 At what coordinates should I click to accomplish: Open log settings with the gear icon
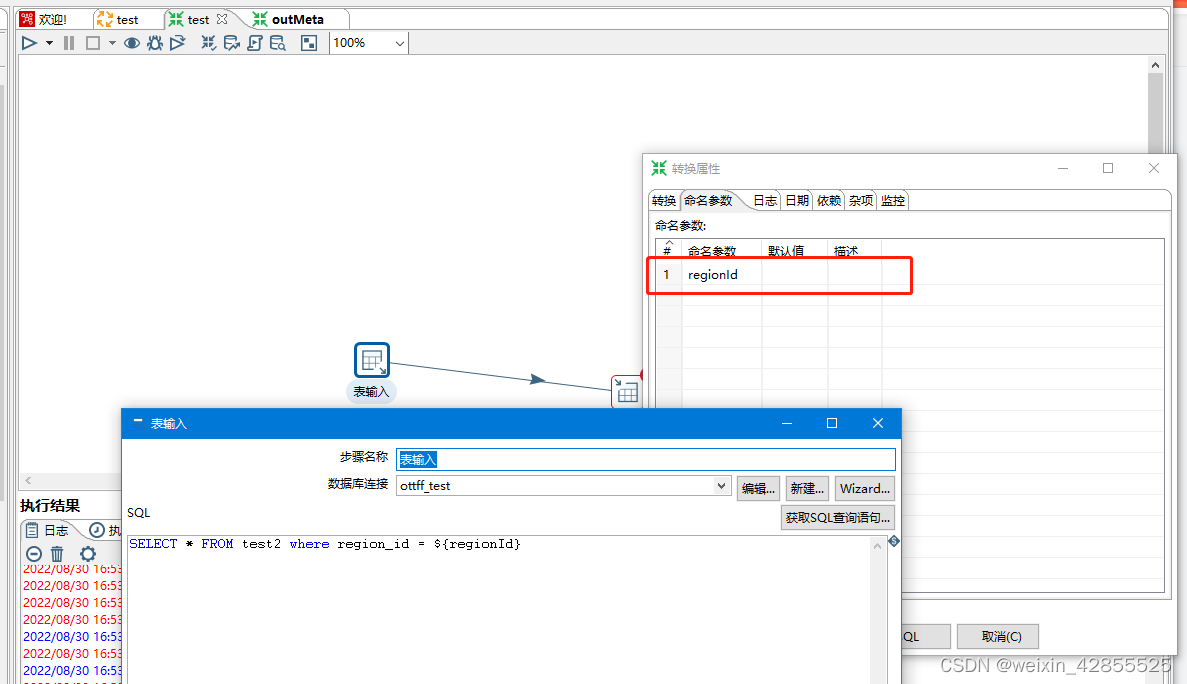[x=88, y=553]
